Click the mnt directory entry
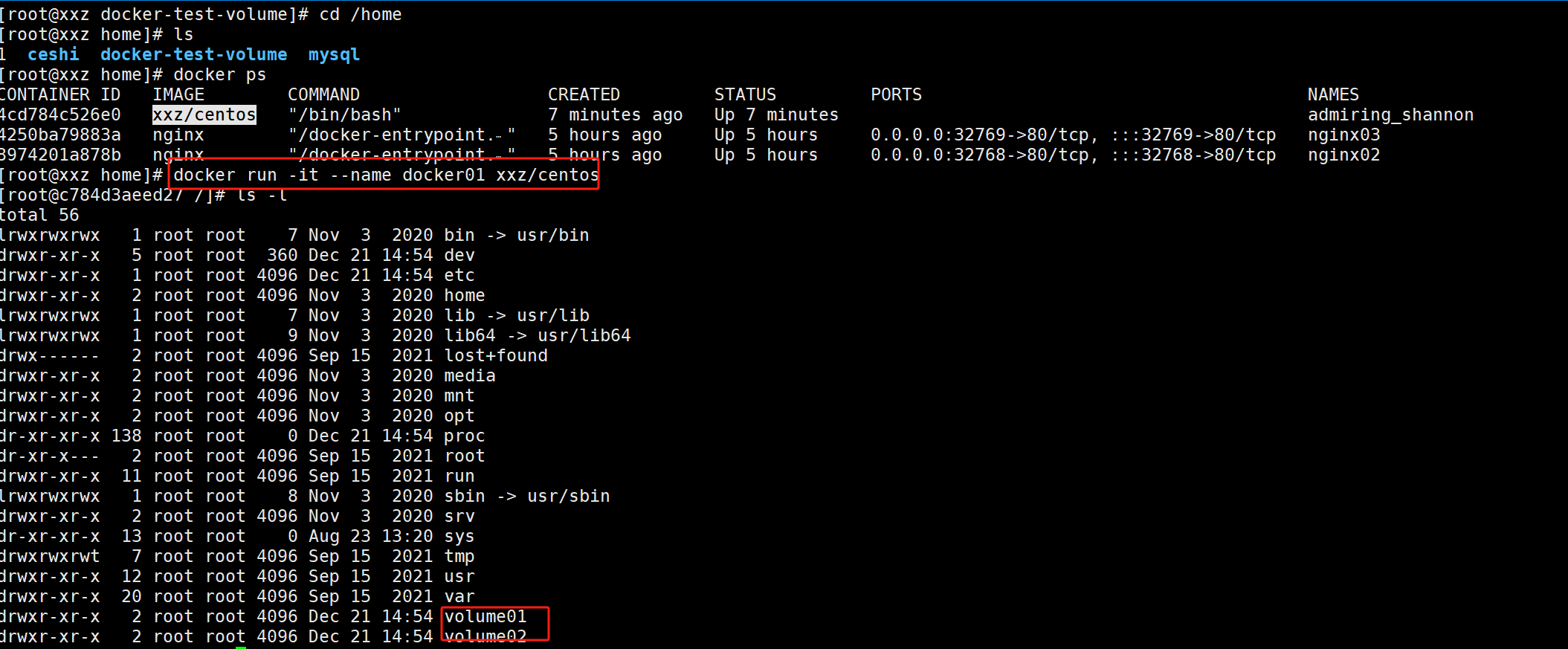 459,395
